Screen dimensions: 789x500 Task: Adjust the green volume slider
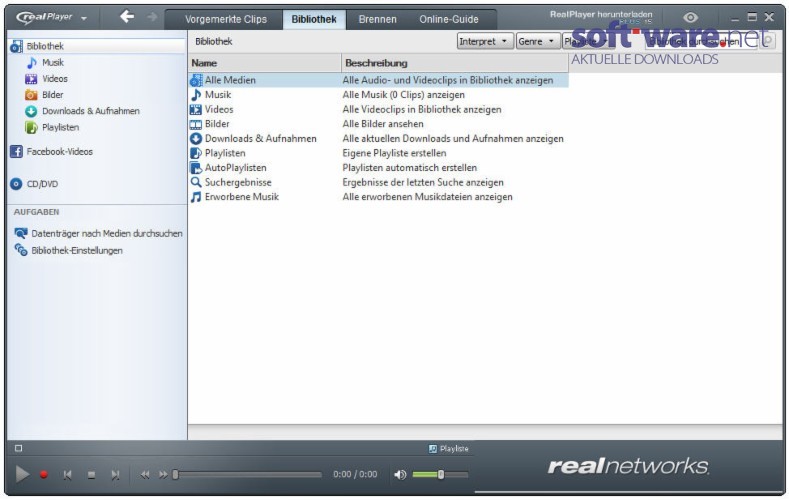click(x=440, y=474)
